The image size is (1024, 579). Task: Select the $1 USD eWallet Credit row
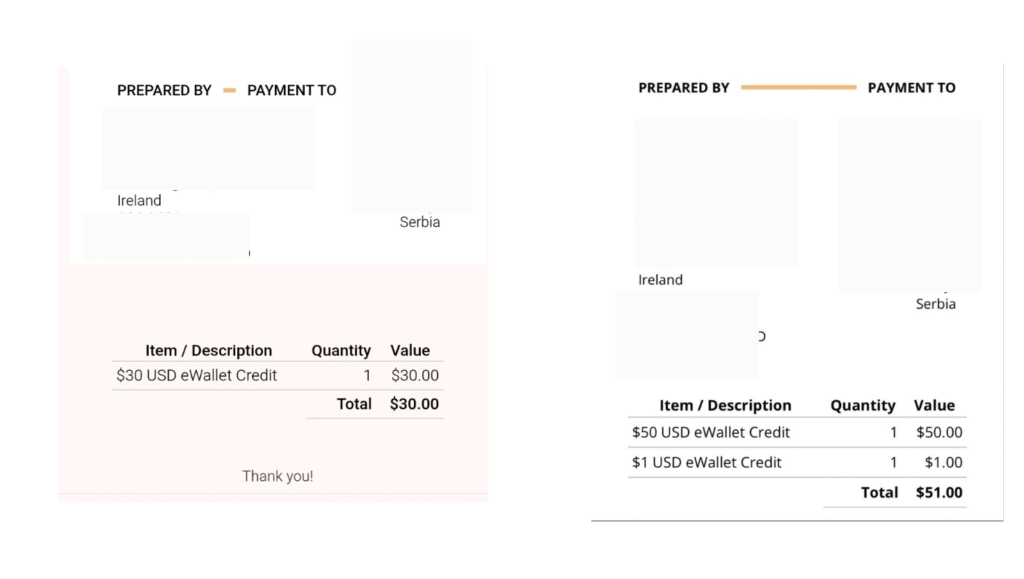point(797,462)
